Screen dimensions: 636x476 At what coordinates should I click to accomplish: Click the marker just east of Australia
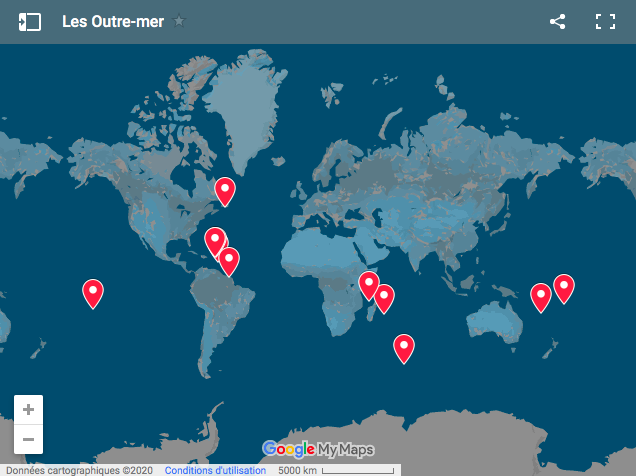pos(541,296)
